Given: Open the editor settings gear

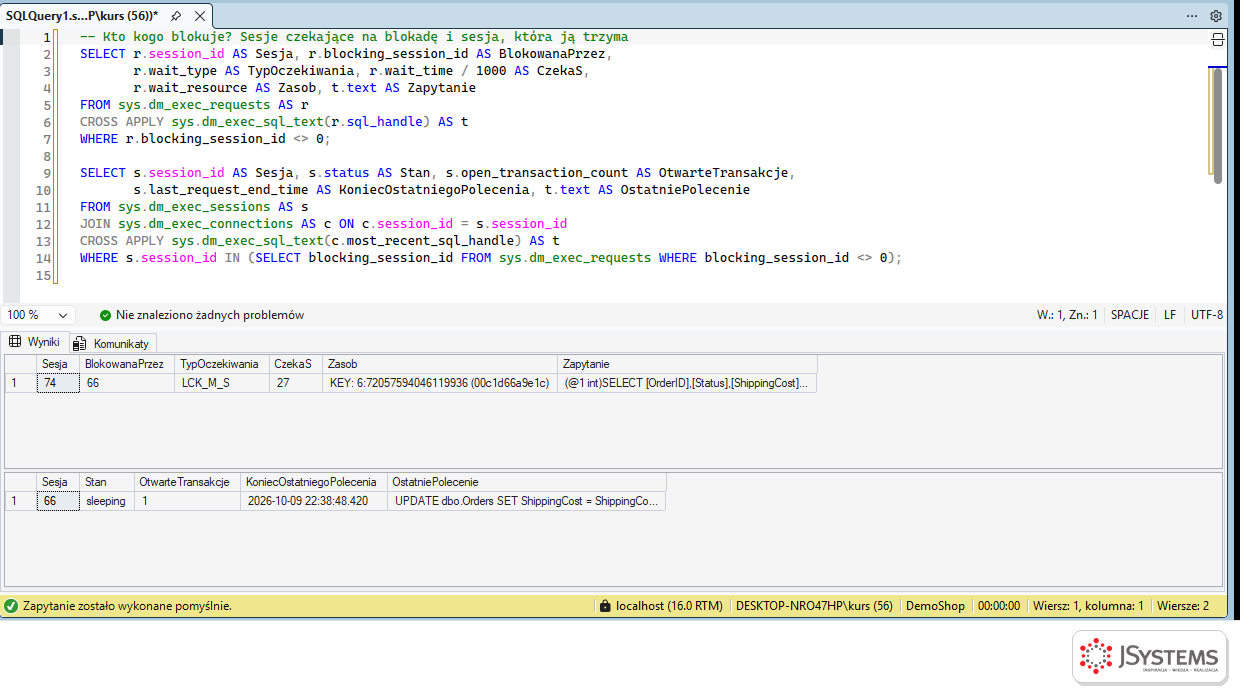Looking at the screenshot, I should coord(1216,16).
